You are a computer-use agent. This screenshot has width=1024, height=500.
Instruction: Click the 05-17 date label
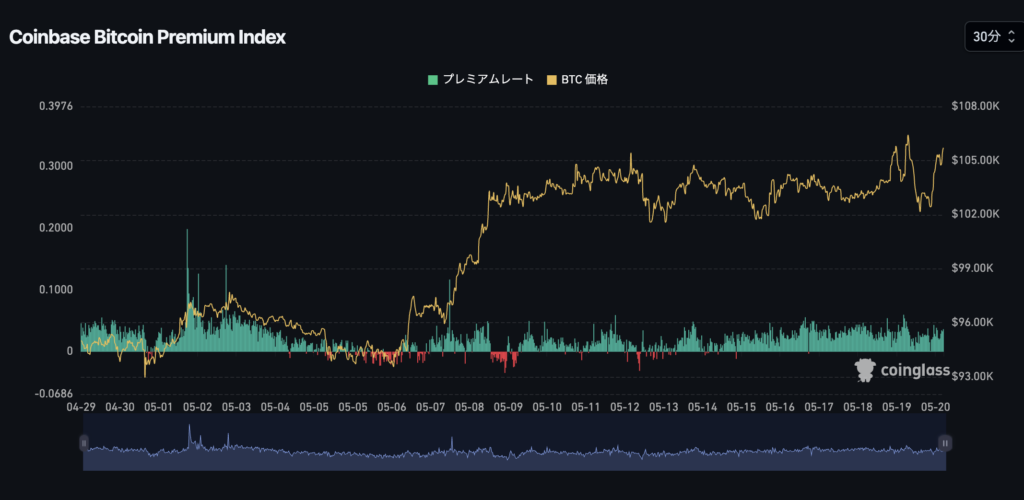[x=819, y=407]
